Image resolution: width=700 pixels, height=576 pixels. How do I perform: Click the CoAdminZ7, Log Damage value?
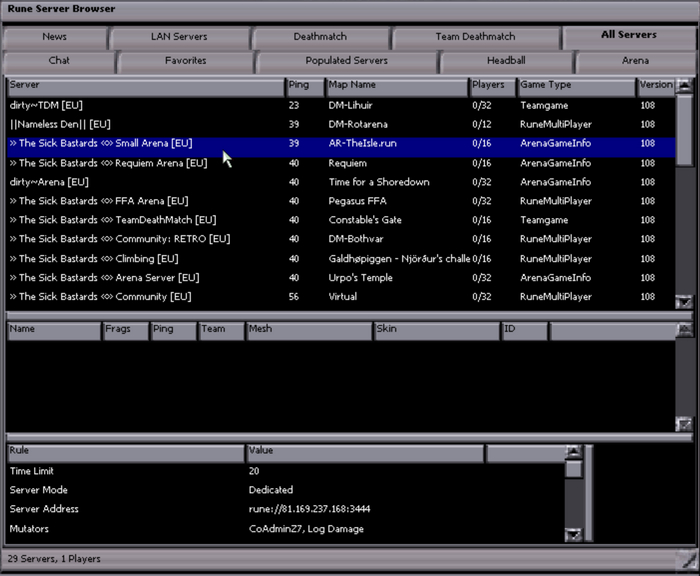tap(306, 529)
